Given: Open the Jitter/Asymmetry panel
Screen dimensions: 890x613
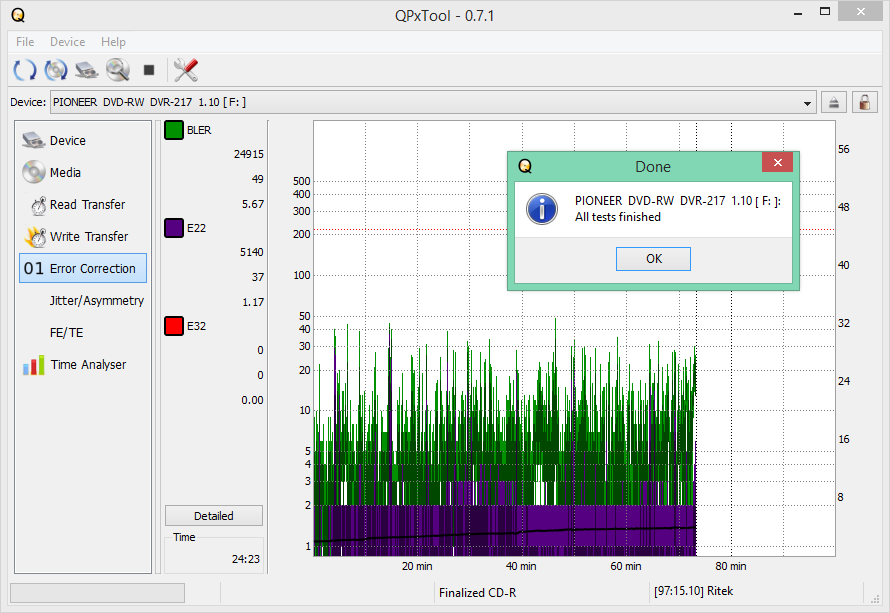Looking at the screenshot, I should coord(83,300).
